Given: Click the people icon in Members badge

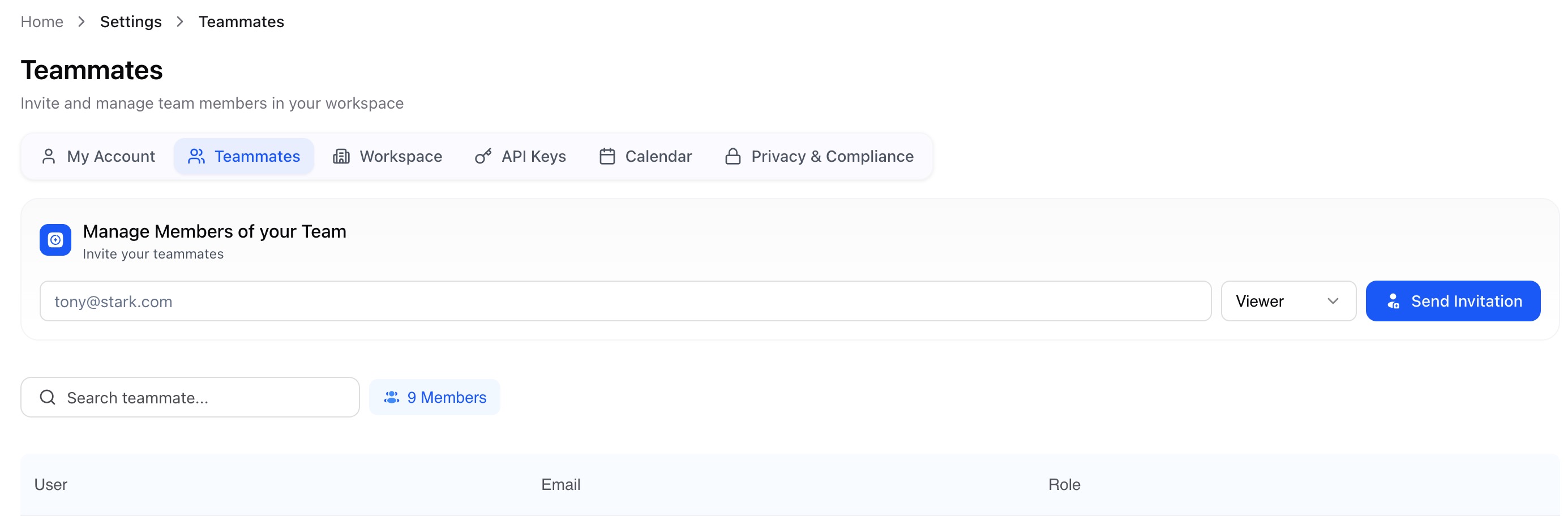Looking at the screenshot, I should point(391,397).
